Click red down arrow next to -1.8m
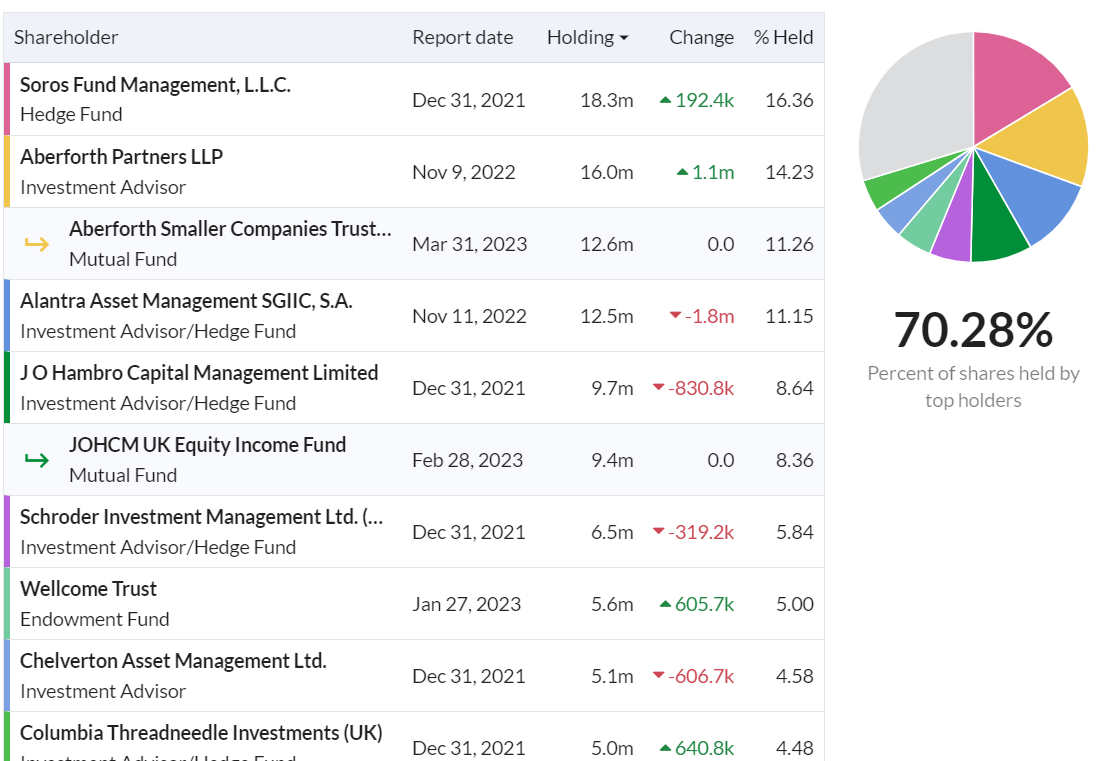The height and width of the screenshot is (761, 1102). (x=675, y=316)
